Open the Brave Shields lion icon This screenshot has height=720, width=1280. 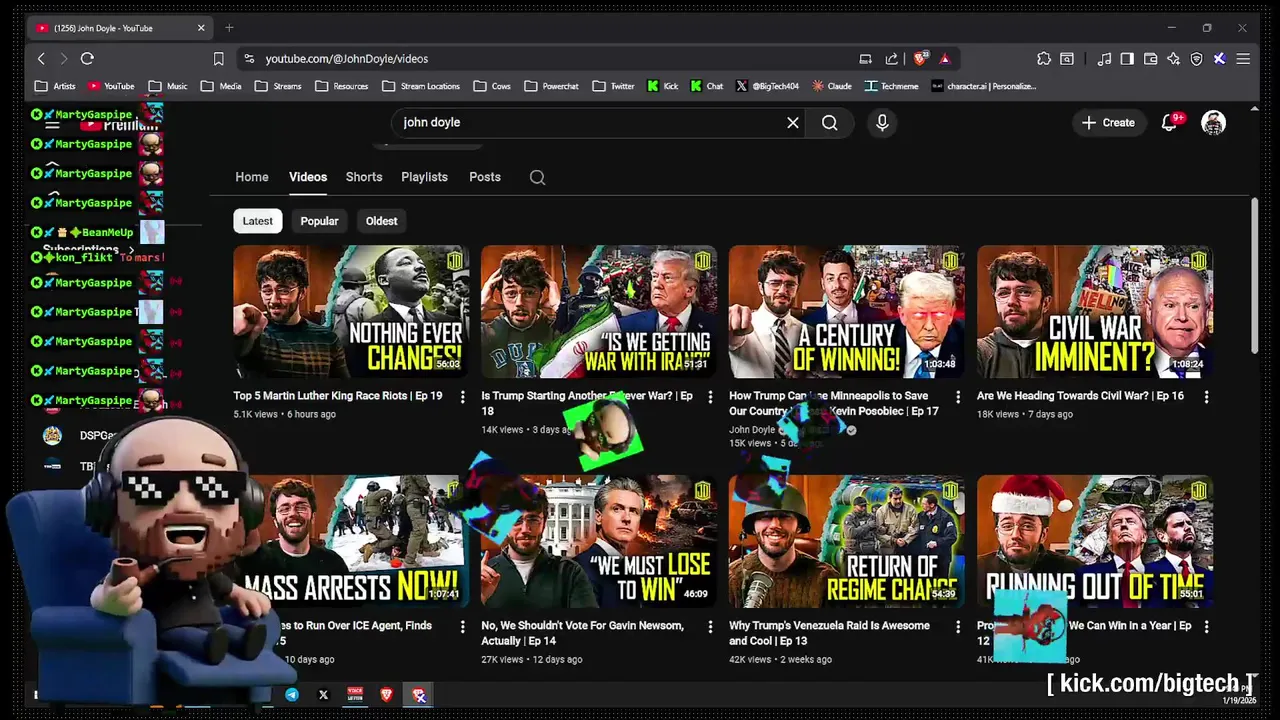pyautogui.click(x=920, y=59)
